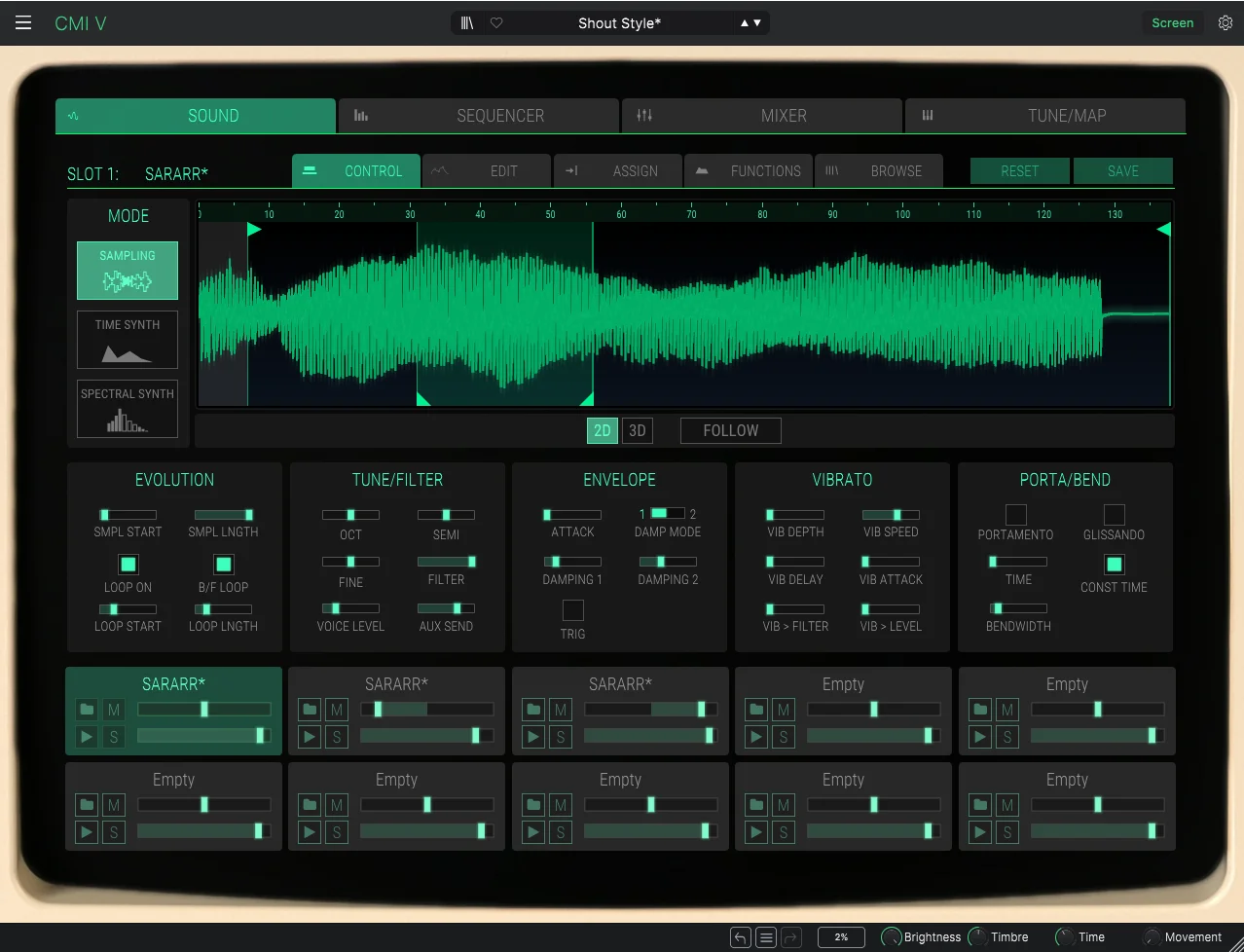Open settings gear icon
The width and height of the screenshot is (1244, 952).
tap(1226, 22)
